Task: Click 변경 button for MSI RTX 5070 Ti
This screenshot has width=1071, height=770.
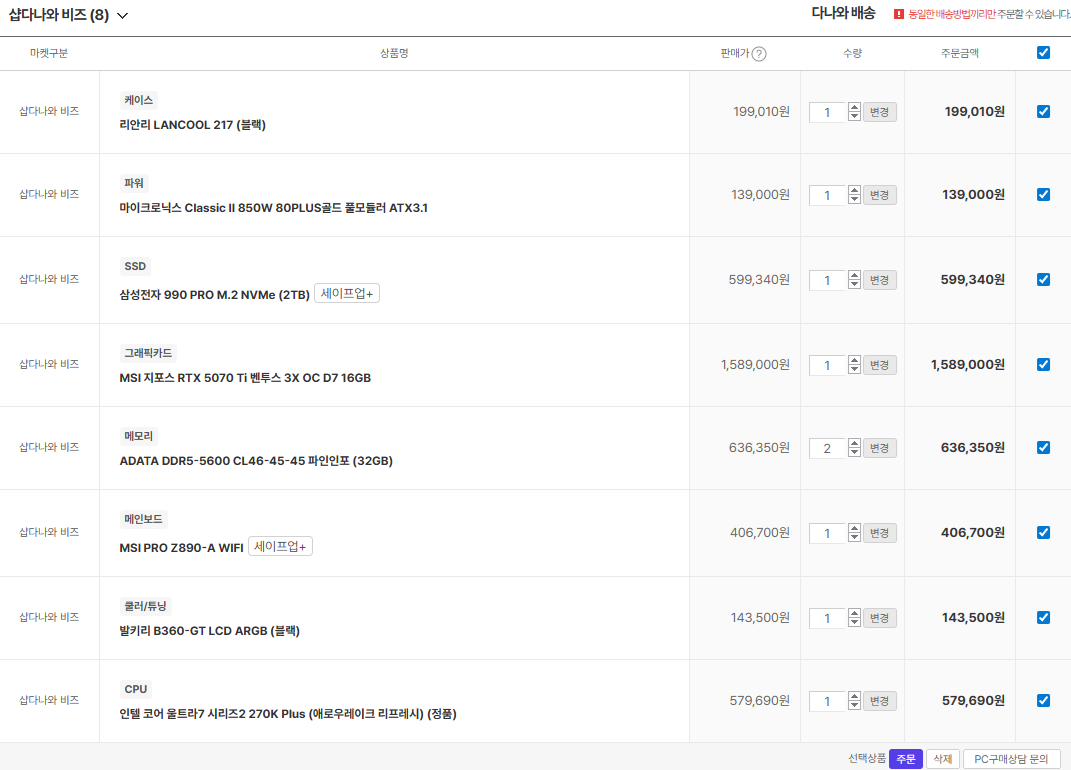Action: (x=880, y=365)
